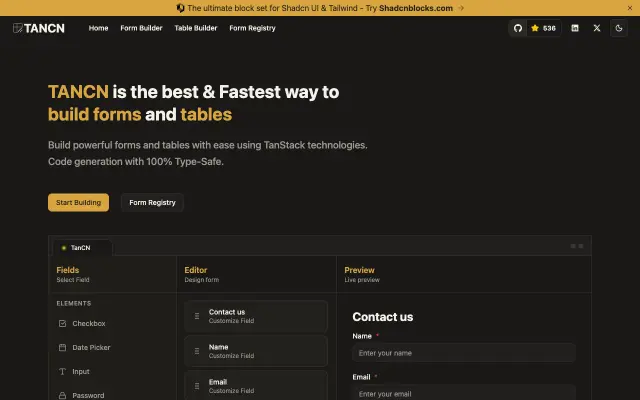640x400 pixels.
Task: Click the Shadcnblocks logo icon in the banner
Action: click(x=180, y=8)
